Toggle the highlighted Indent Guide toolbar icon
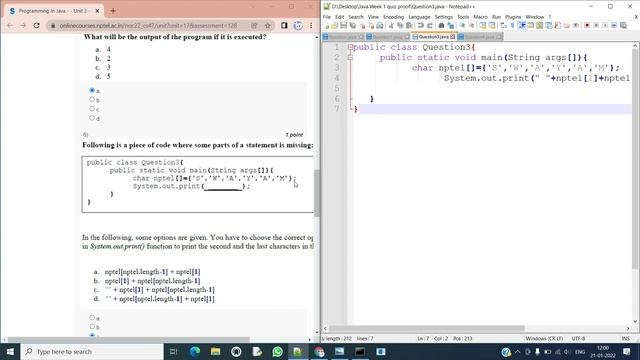Image resolution: width=640 pixels, height=360 pixels. tap(523, 26)
